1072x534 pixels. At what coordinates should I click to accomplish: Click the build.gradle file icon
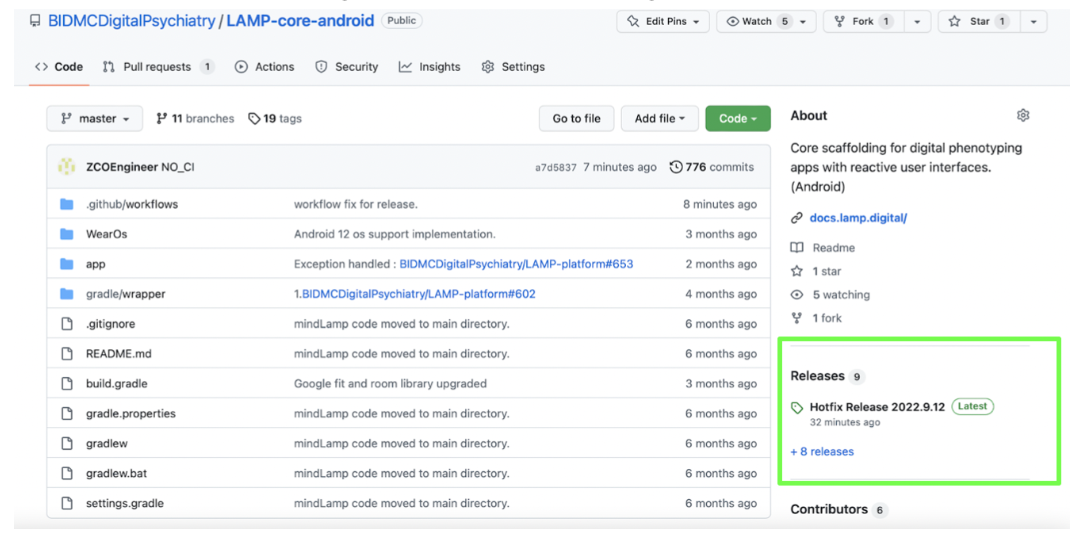[x=66, y=384]
